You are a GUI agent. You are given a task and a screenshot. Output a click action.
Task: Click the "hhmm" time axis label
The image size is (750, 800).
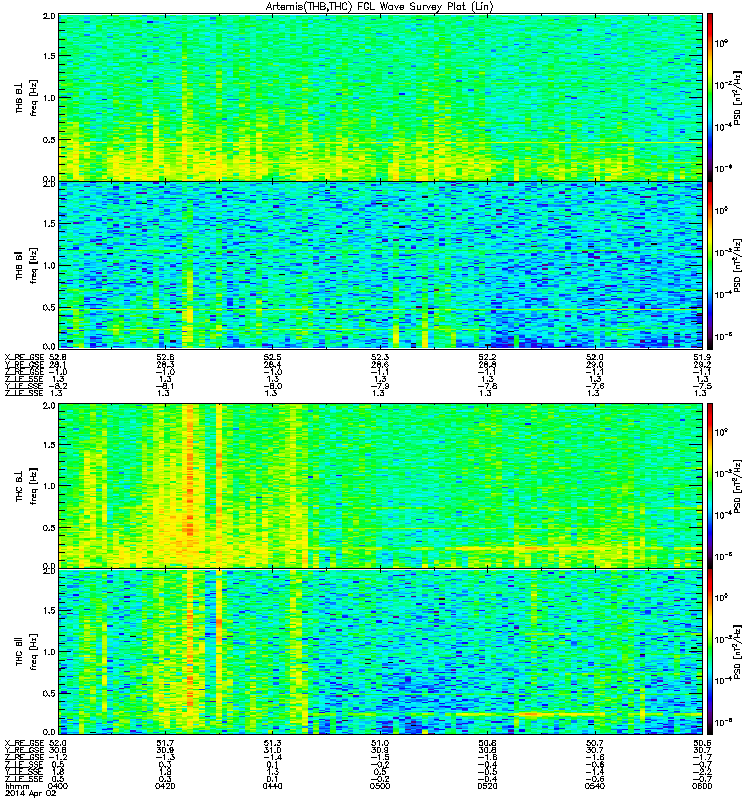(17, 786)
